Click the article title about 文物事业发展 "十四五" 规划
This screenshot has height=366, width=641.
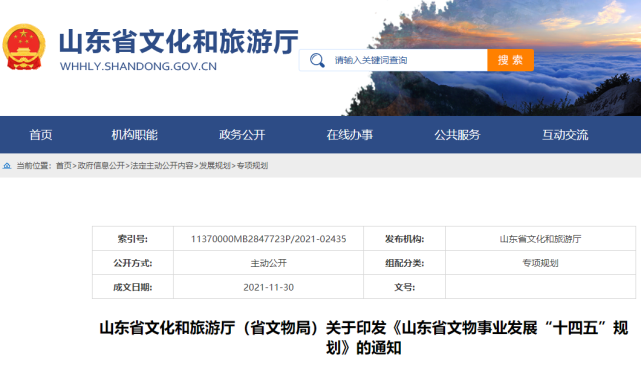pos(363,338)
